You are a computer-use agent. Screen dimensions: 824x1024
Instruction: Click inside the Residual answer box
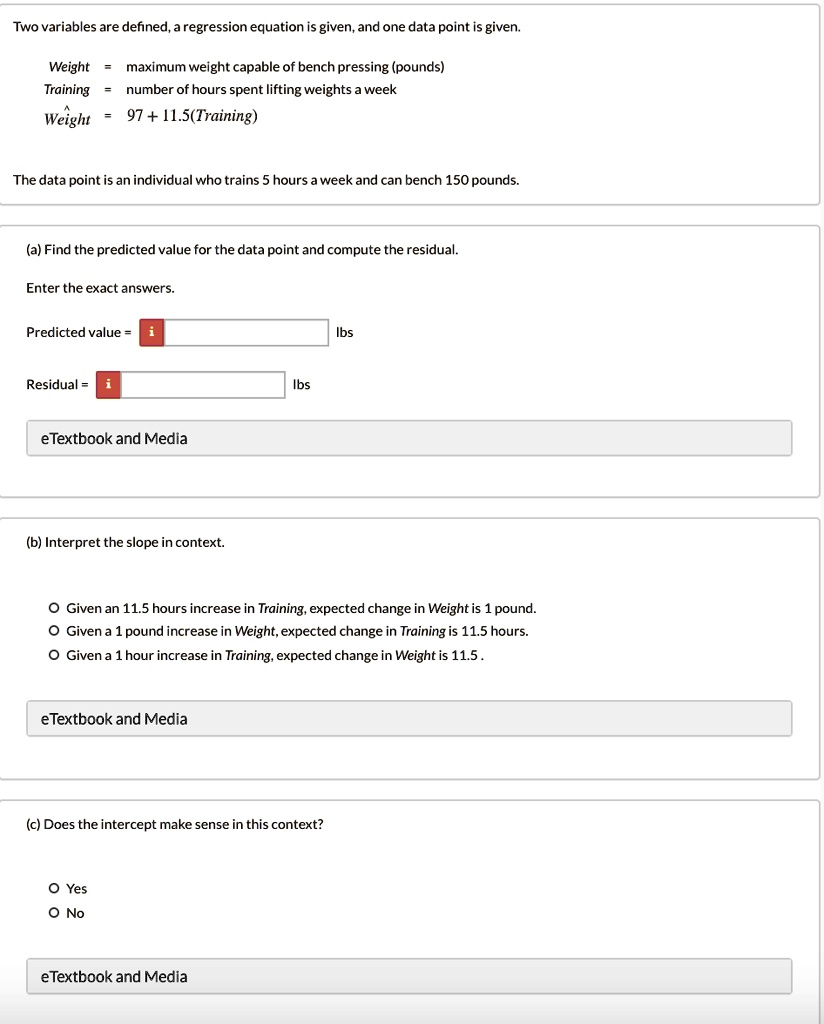[202, 384]
